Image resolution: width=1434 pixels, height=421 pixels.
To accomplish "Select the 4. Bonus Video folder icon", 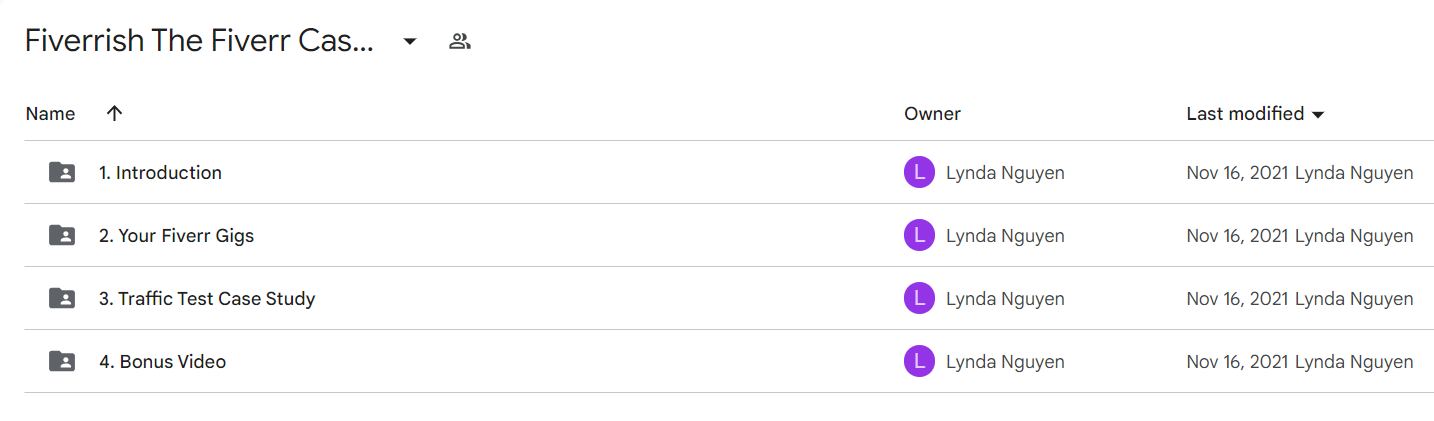I will tap(62, 361).
